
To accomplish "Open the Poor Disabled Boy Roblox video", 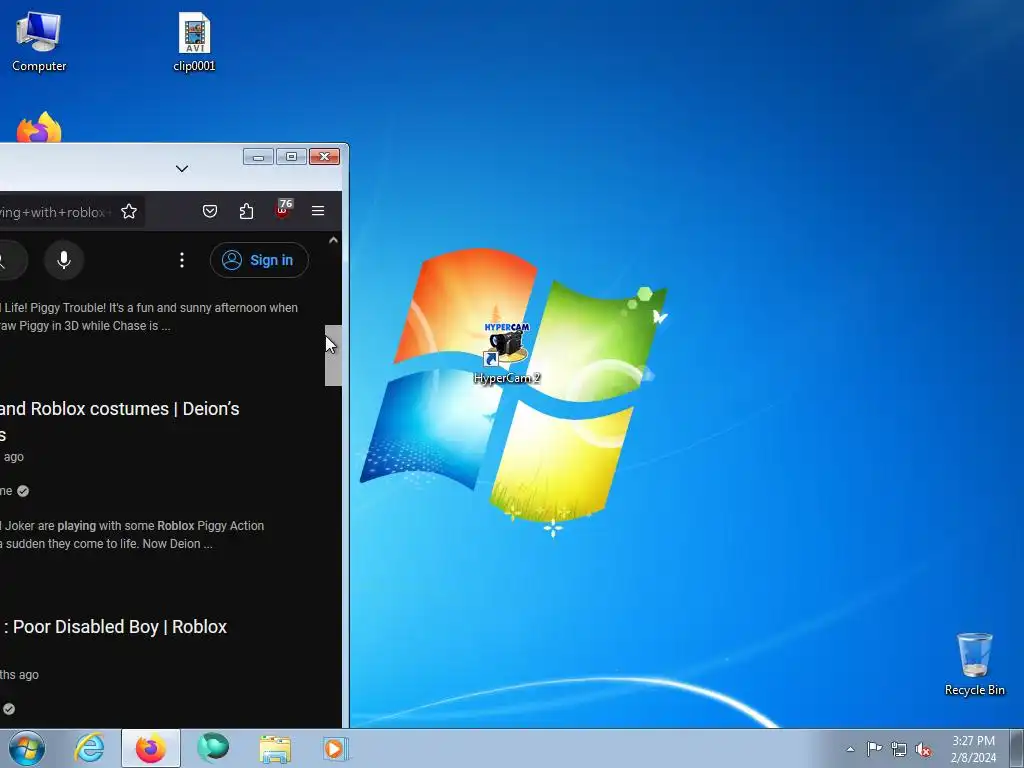I will [114, 626].
